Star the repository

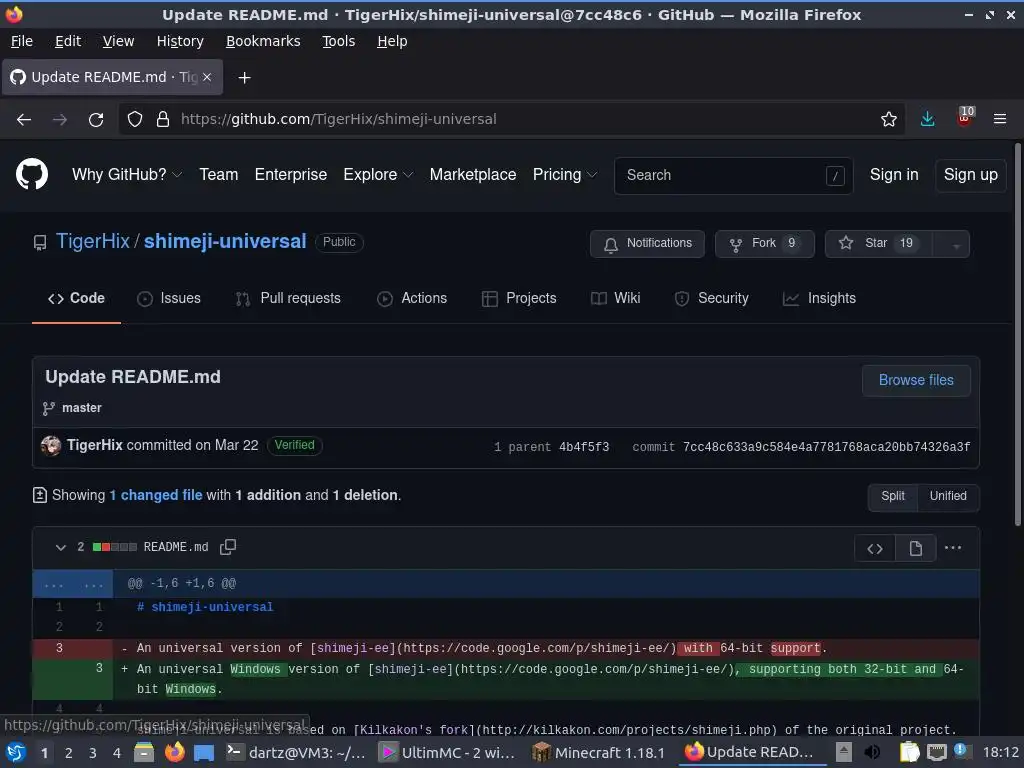[878, 244]
